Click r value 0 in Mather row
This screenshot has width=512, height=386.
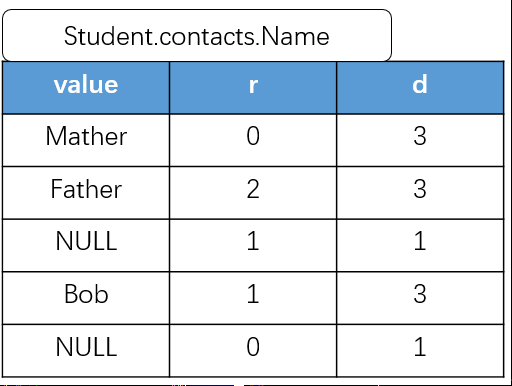coord(253,140)
